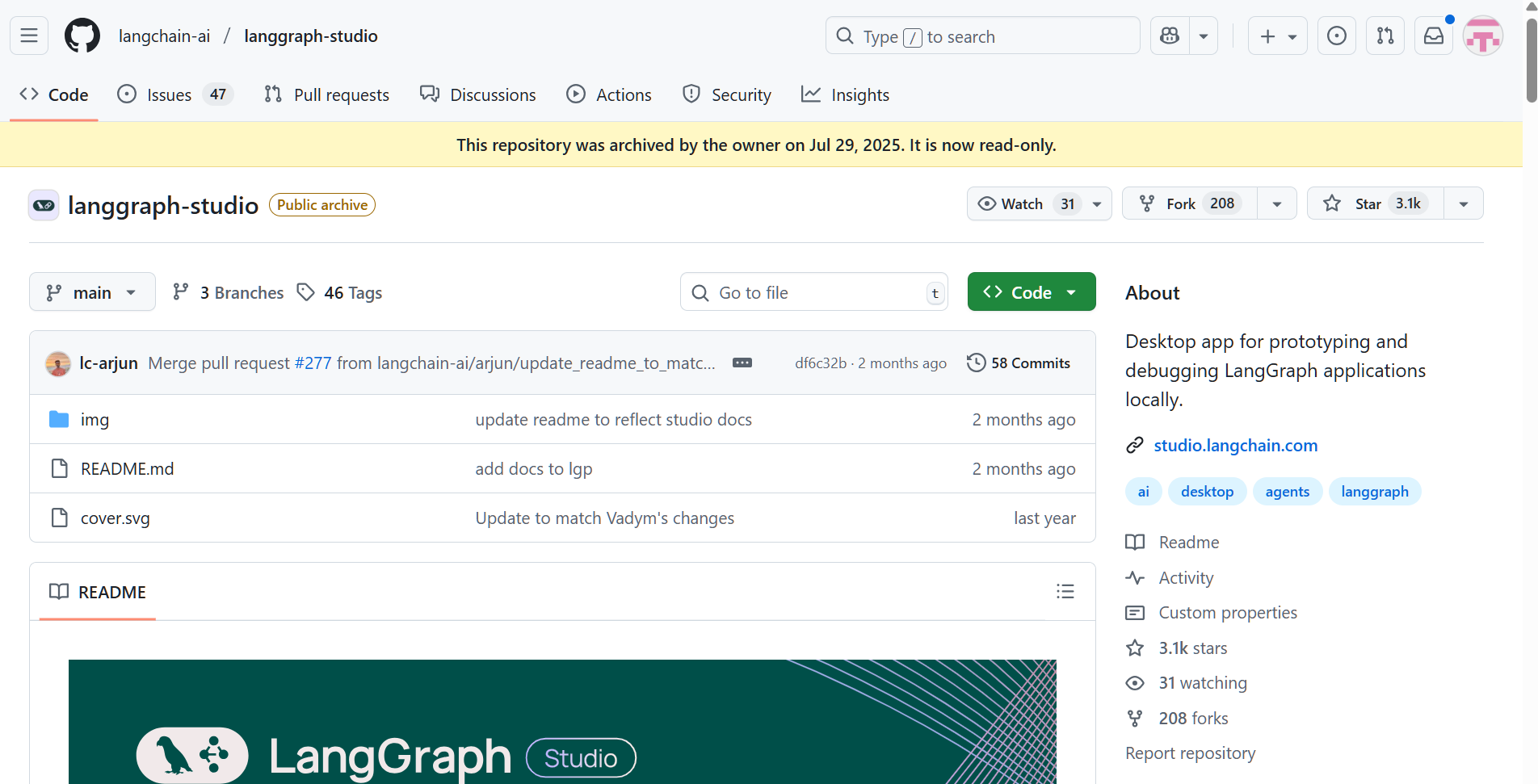The height and width of the screenshot is (784, 1538).
Task: Click the agents topic tag
Action: pos(1287,492)
